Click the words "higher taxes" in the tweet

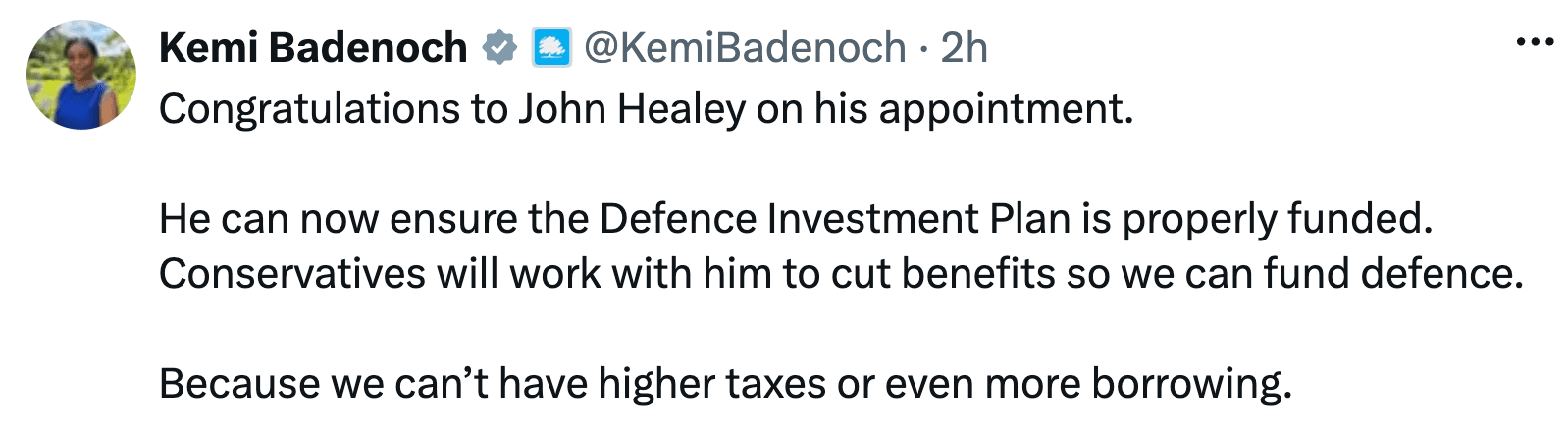coord(712,383)
